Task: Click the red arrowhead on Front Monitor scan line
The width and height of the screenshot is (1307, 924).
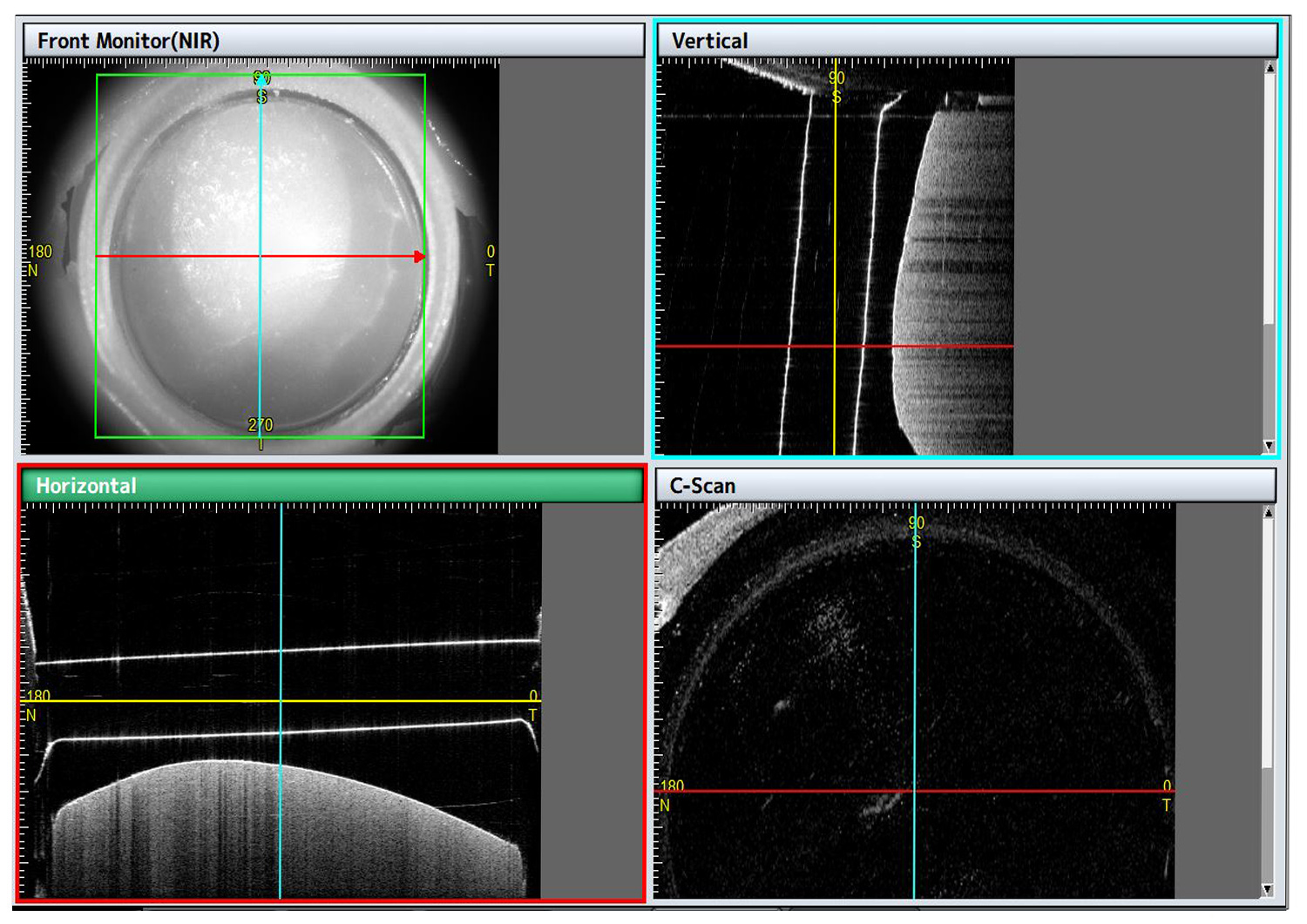Action: pos(420,256)
